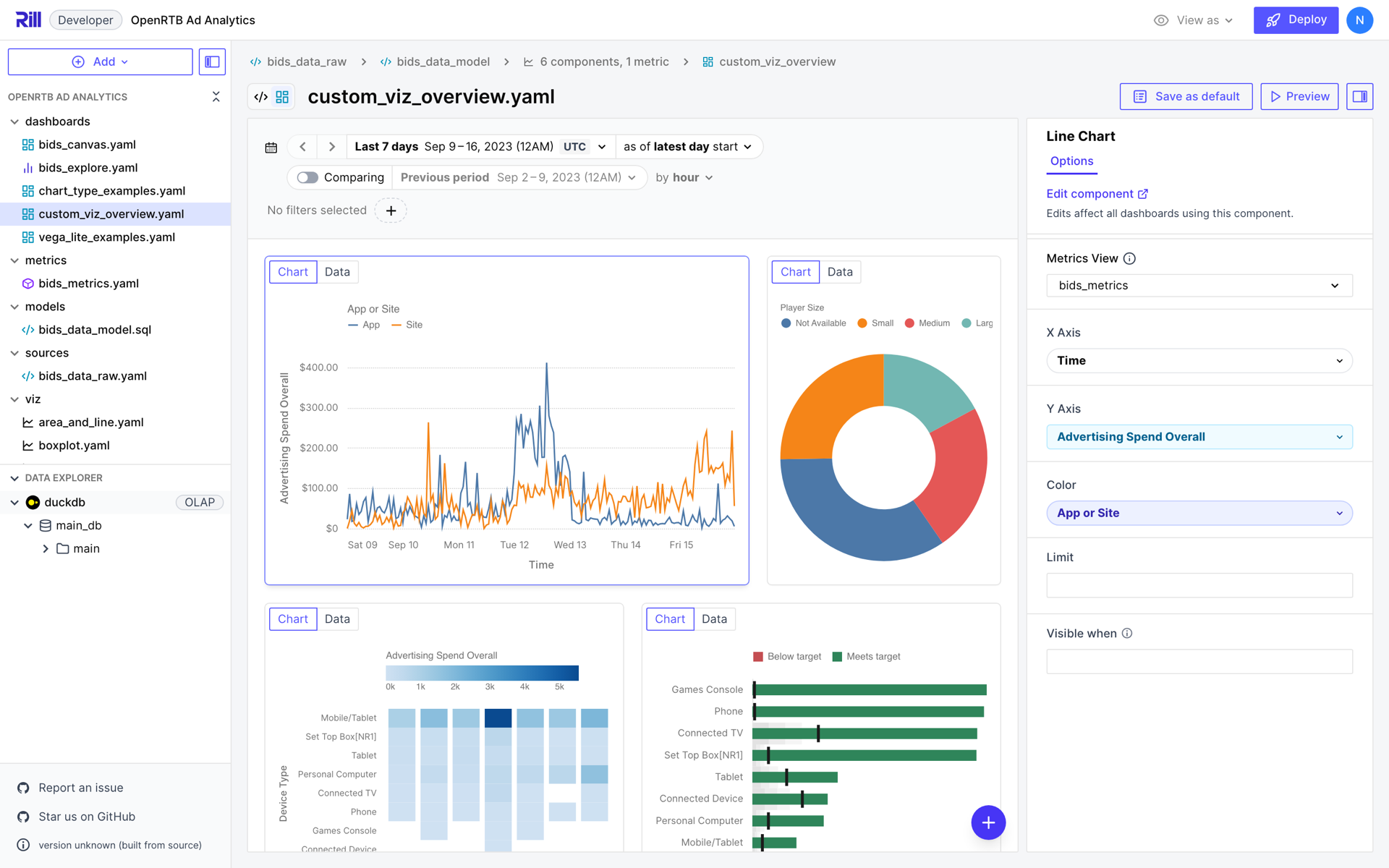Click the Limit input field

(x=1199, y=586)
